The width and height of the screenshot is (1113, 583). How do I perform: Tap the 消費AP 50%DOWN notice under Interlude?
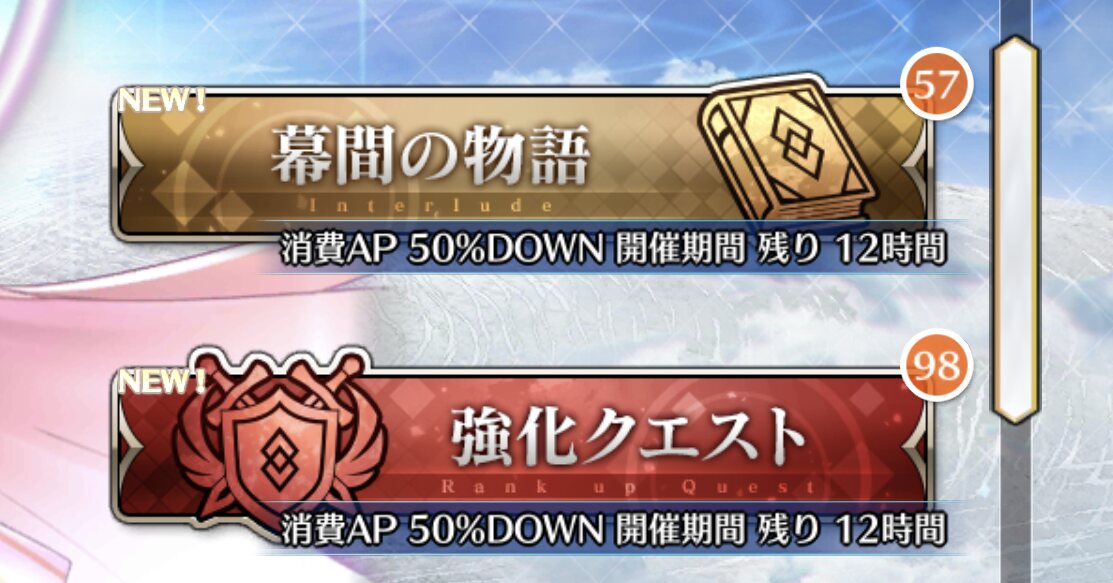click(x=442, y=250)
